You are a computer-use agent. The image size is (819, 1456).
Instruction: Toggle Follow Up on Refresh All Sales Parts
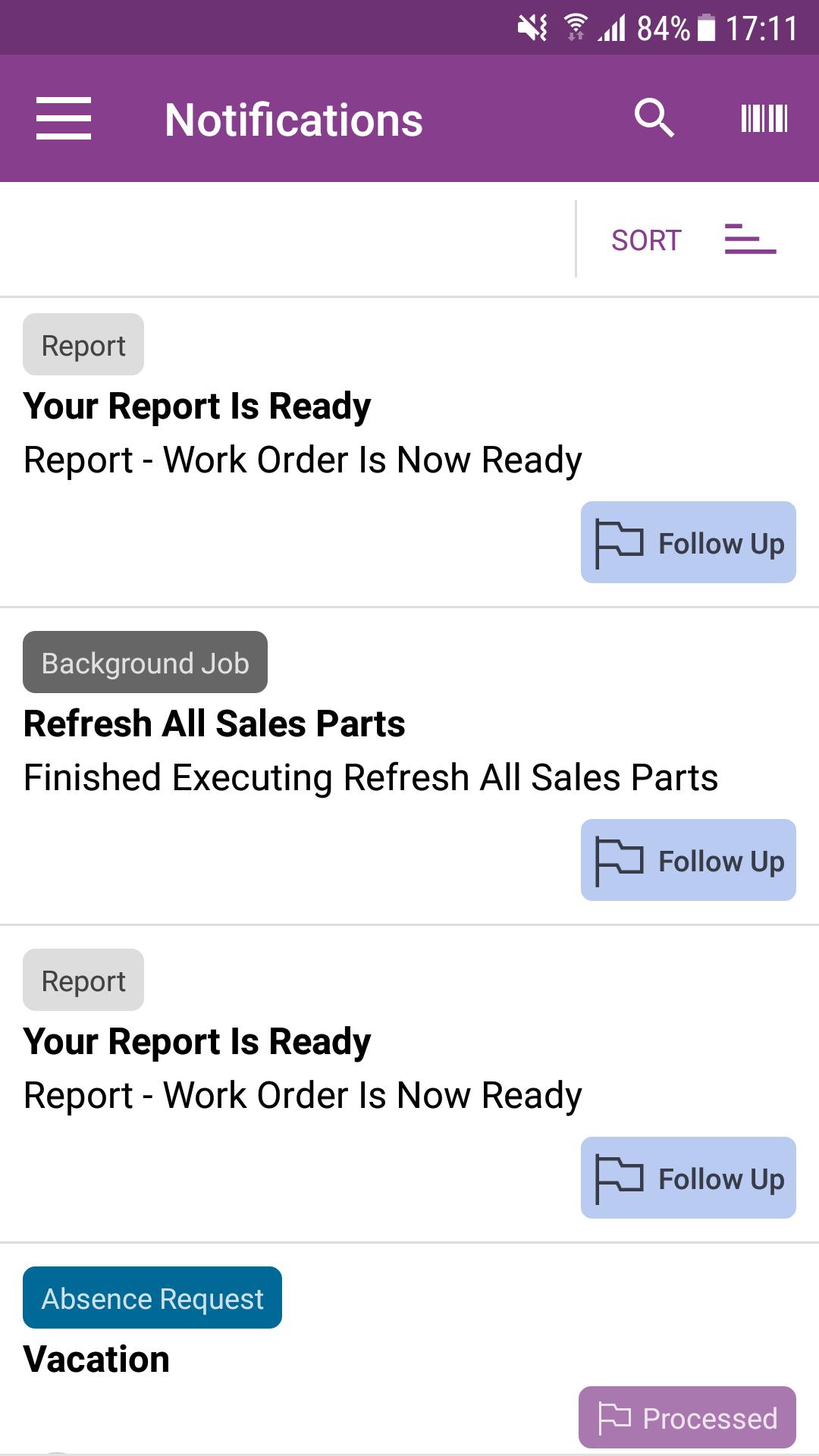(689, 860)
